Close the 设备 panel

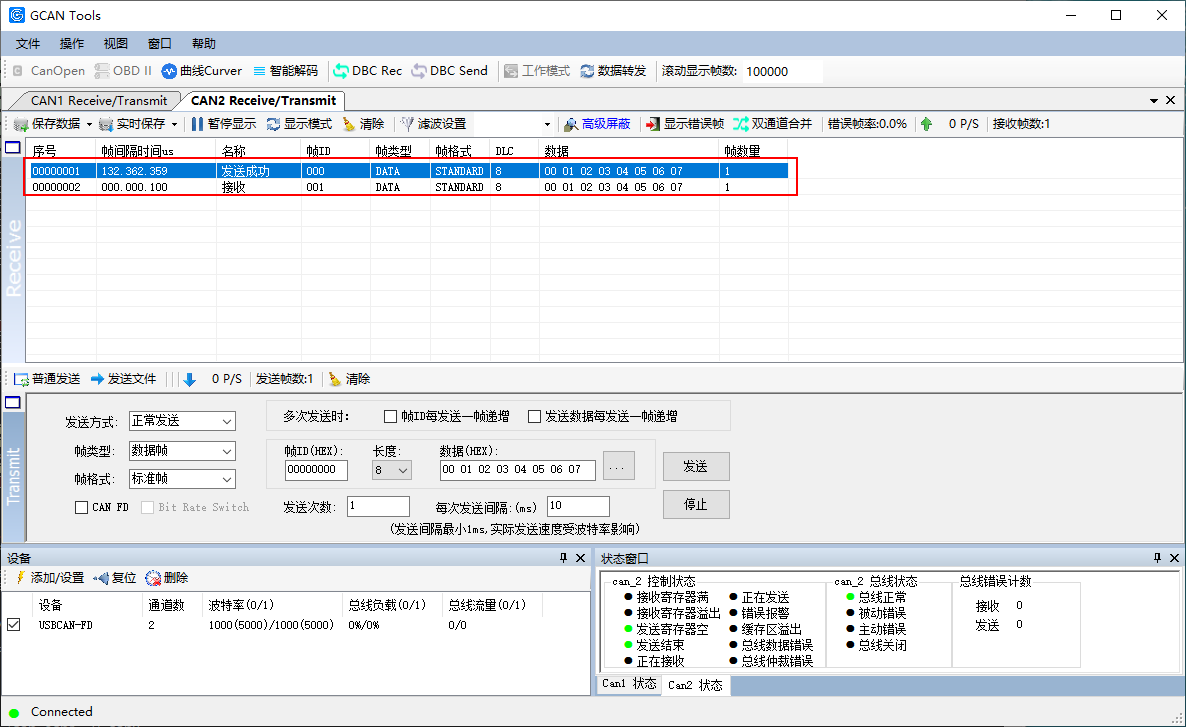tap(580, 558)
